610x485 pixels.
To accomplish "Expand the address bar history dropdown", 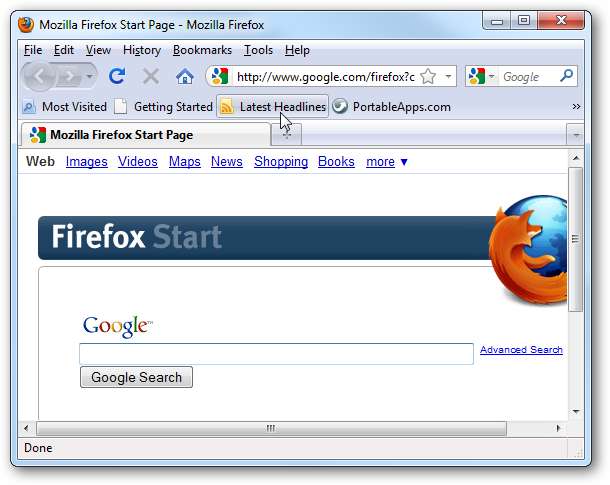I will [x=448, y=76].
